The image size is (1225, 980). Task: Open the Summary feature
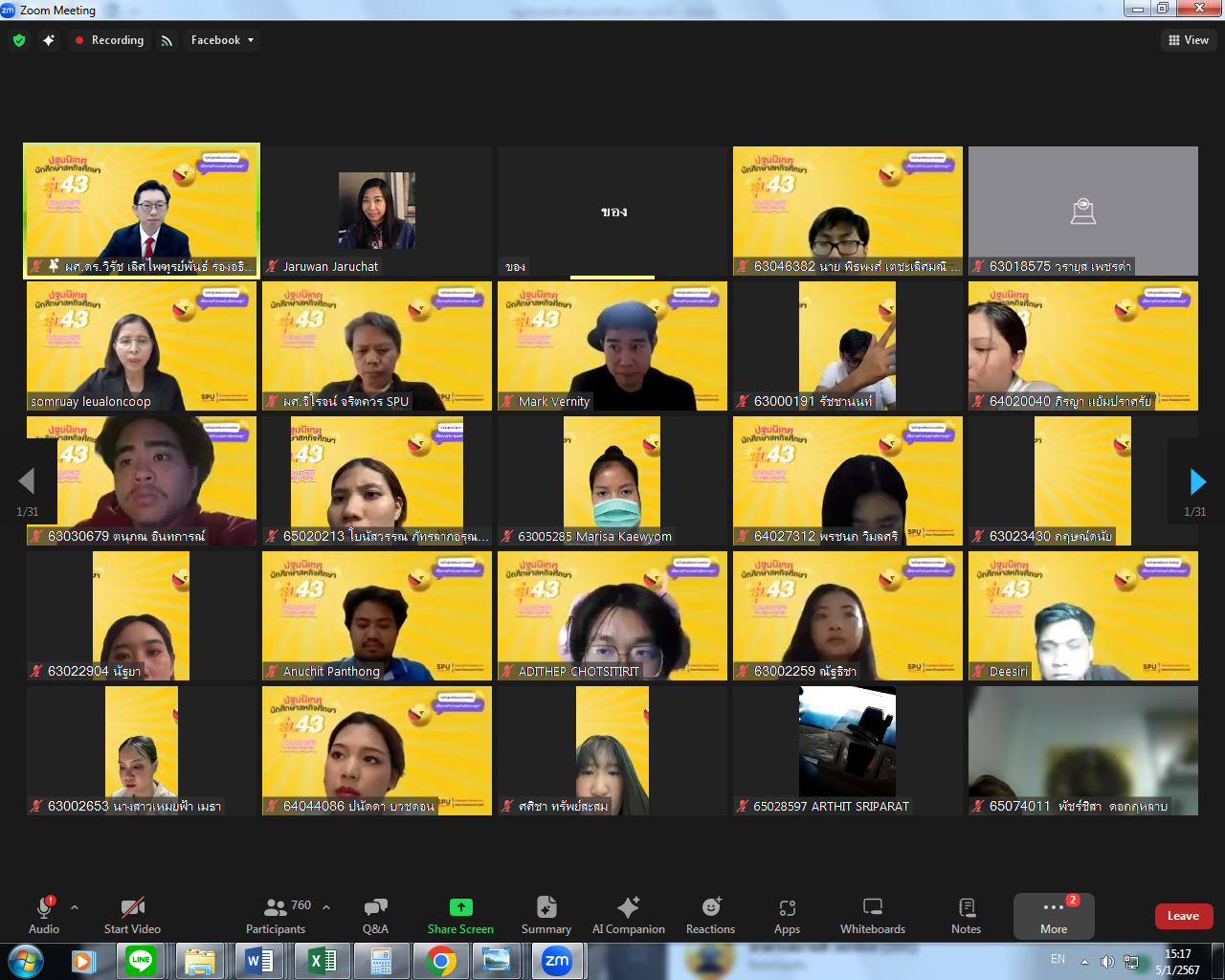coord(546,915)
